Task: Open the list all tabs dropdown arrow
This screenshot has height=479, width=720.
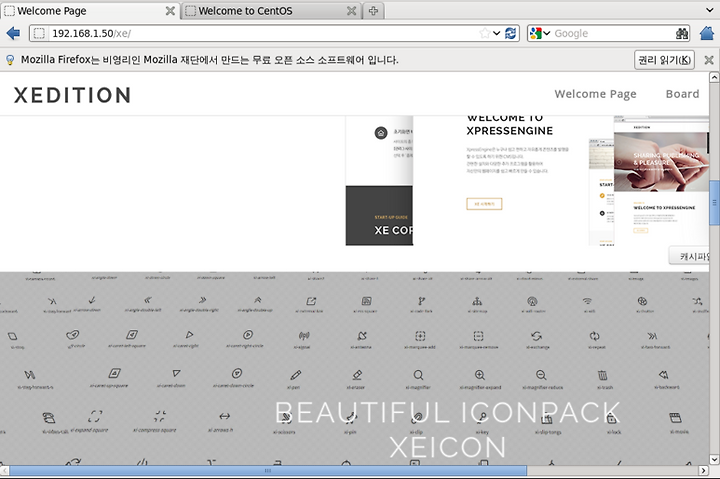Action: click(710, 10)
